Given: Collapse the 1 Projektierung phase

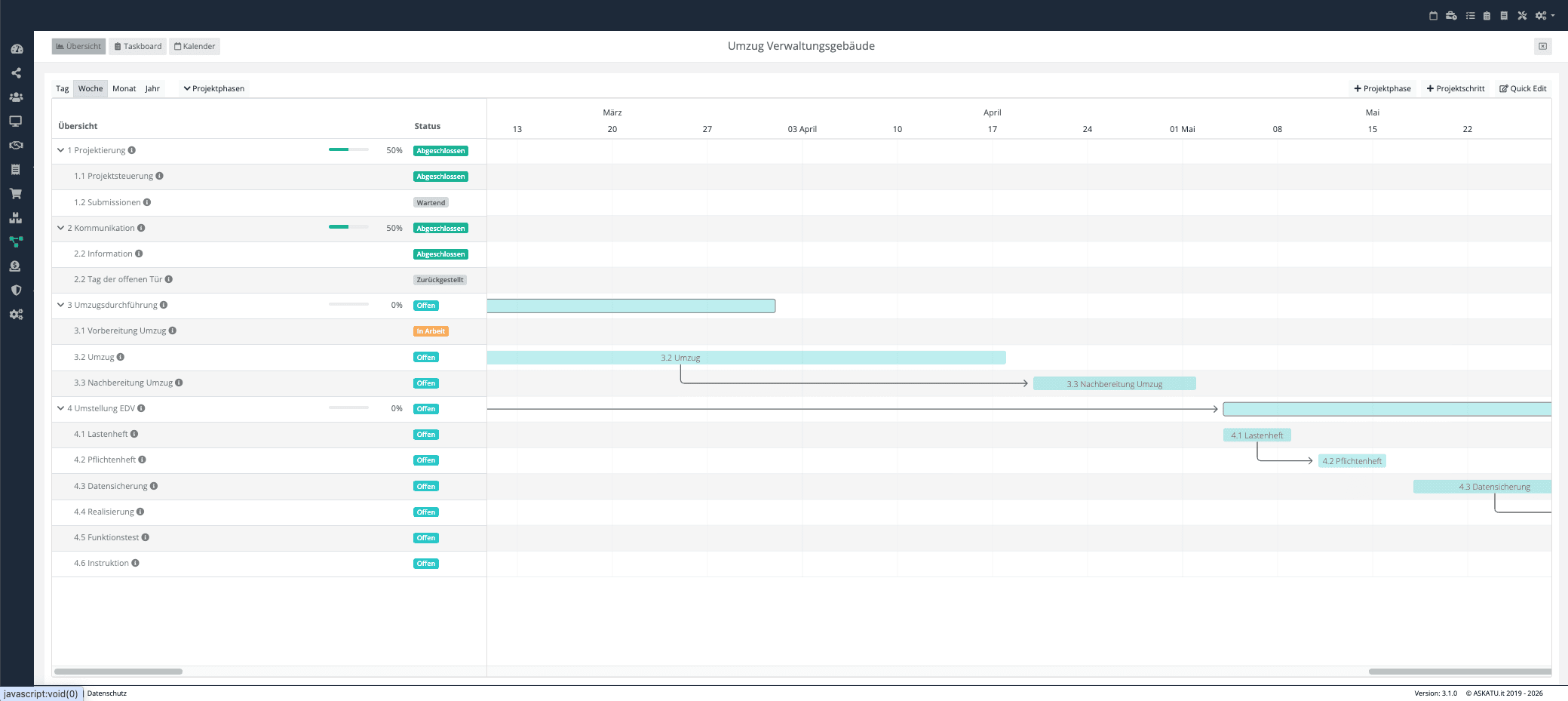Looking at the screenshot, I should click(61, 150).
